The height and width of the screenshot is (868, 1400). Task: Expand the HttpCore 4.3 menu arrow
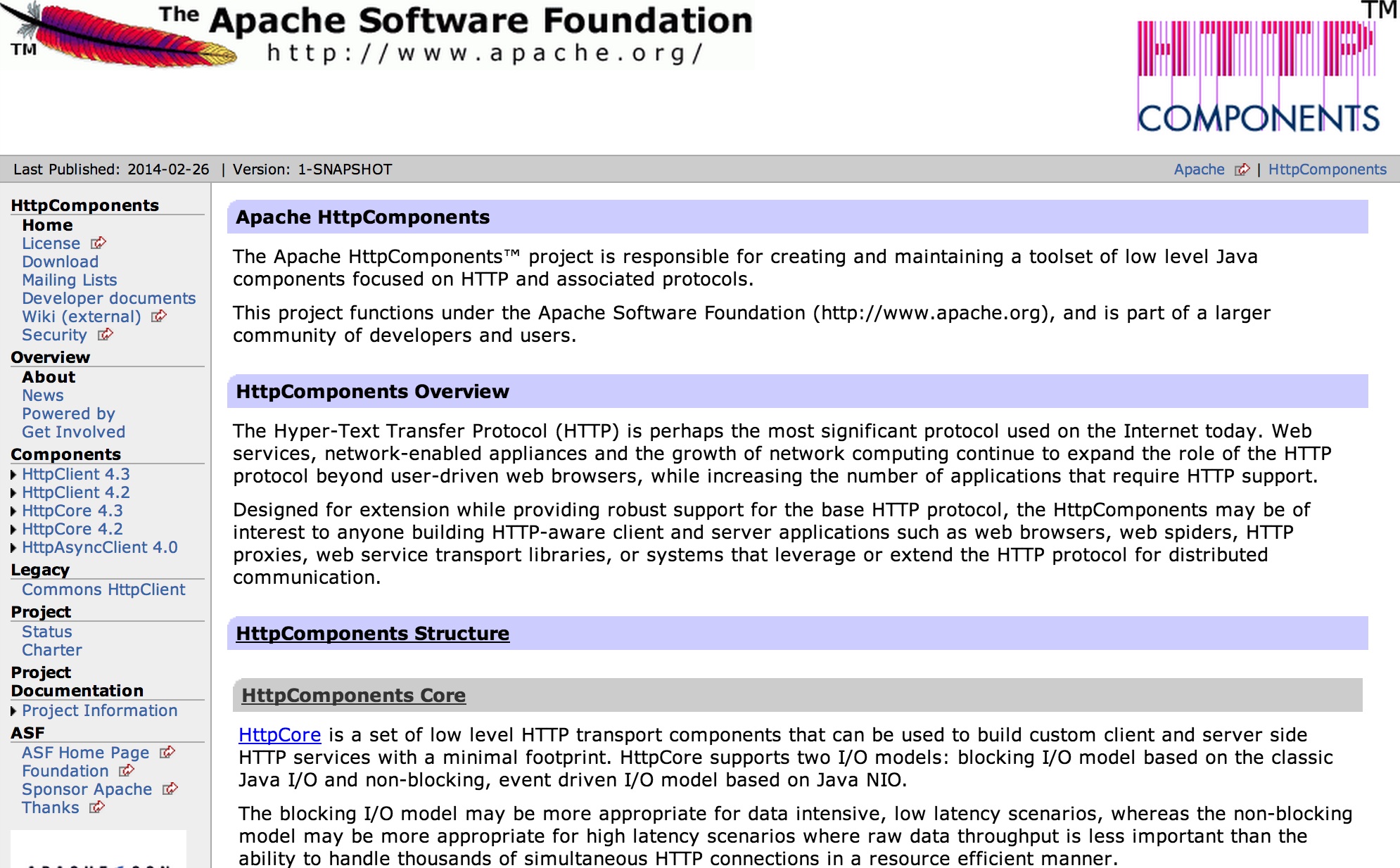click(14, 511)
